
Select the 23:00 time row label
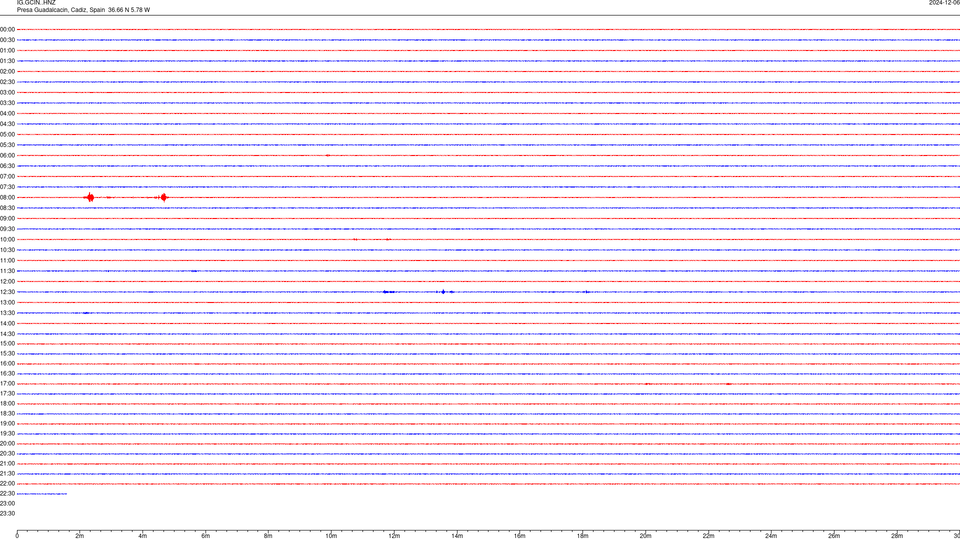(7, 504)
